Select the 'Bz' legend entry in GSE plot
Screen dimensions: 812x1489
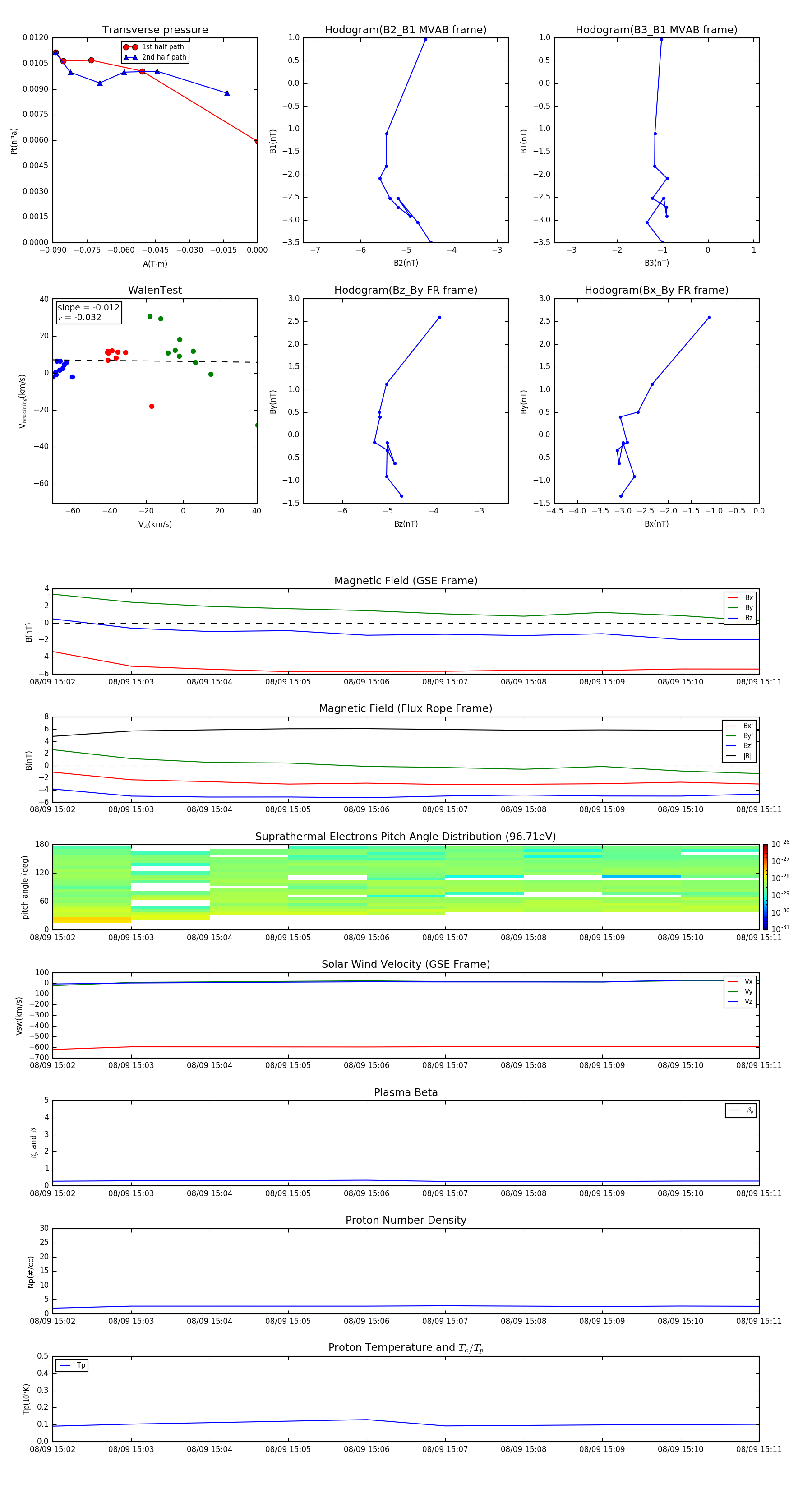[x=740, y=618]
